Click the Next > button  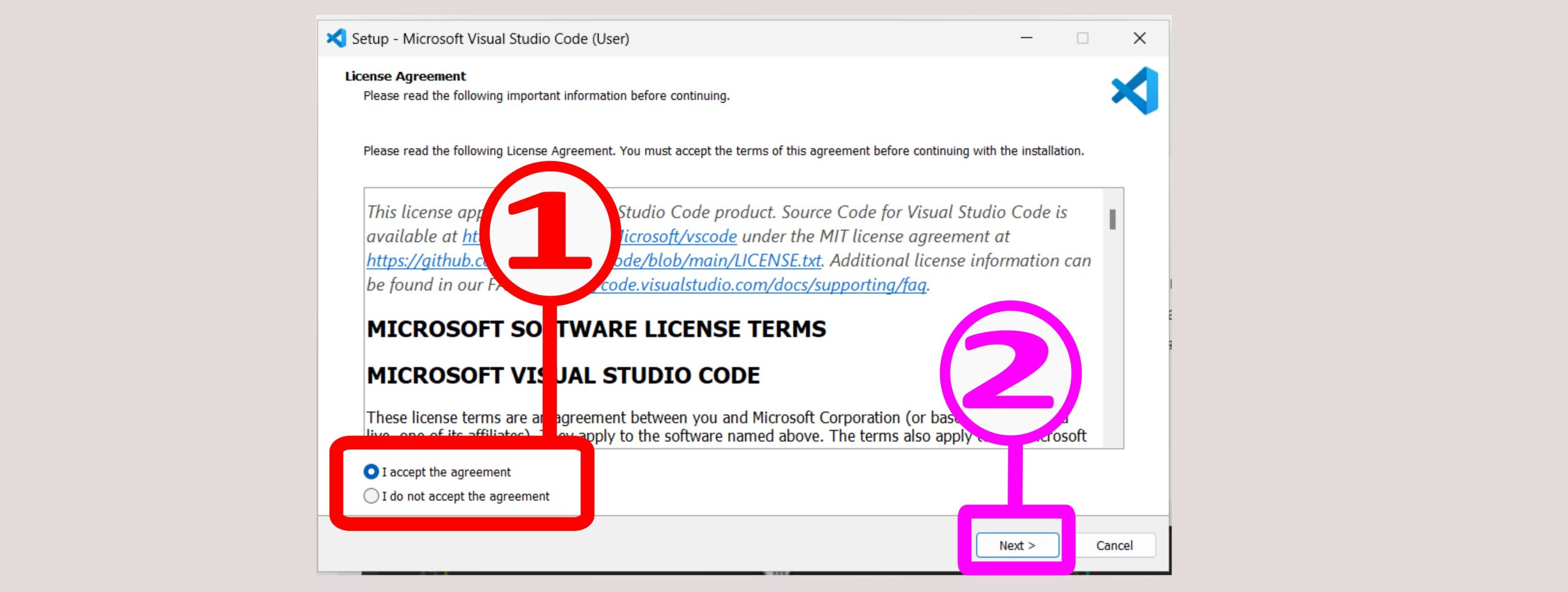click(x=1017, y=545)
